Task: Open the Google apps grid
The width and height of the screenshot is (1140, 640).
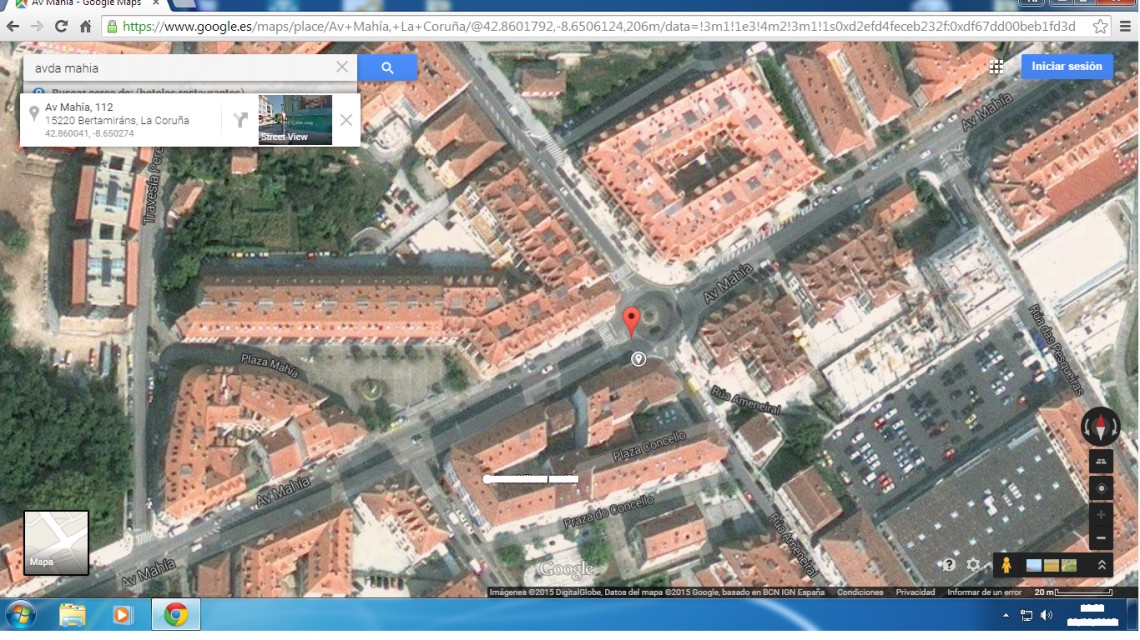Action: (996, 67)
